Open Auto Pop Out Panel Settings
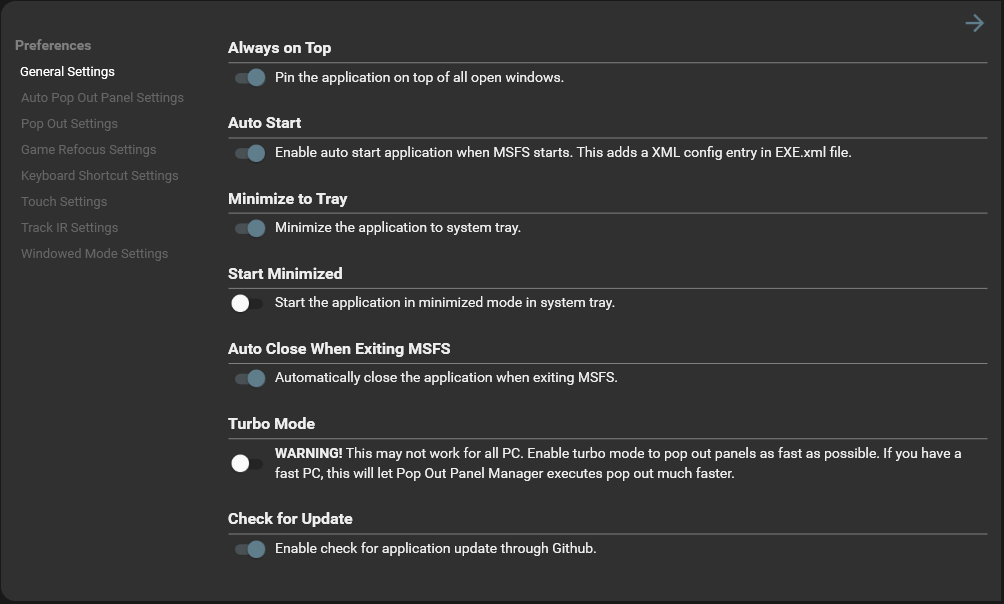 [x=102, y=98]
